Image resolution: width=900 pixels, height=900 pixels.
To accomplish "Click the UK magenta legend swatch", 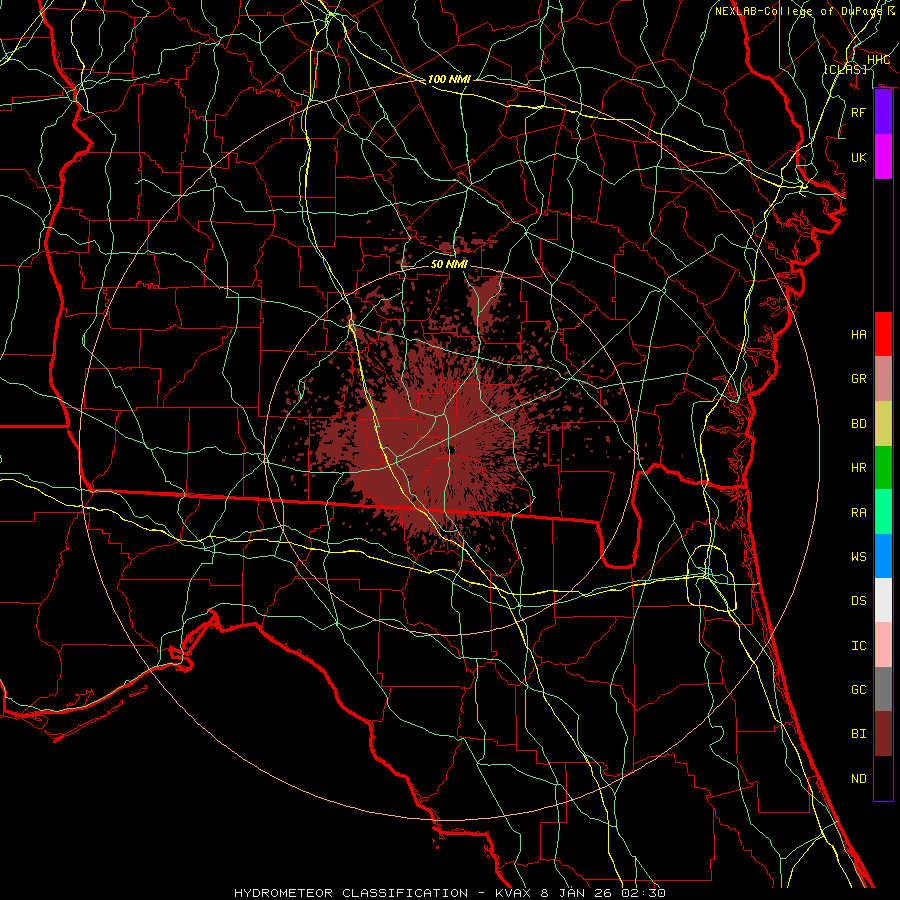I will [x=883, y=157].
